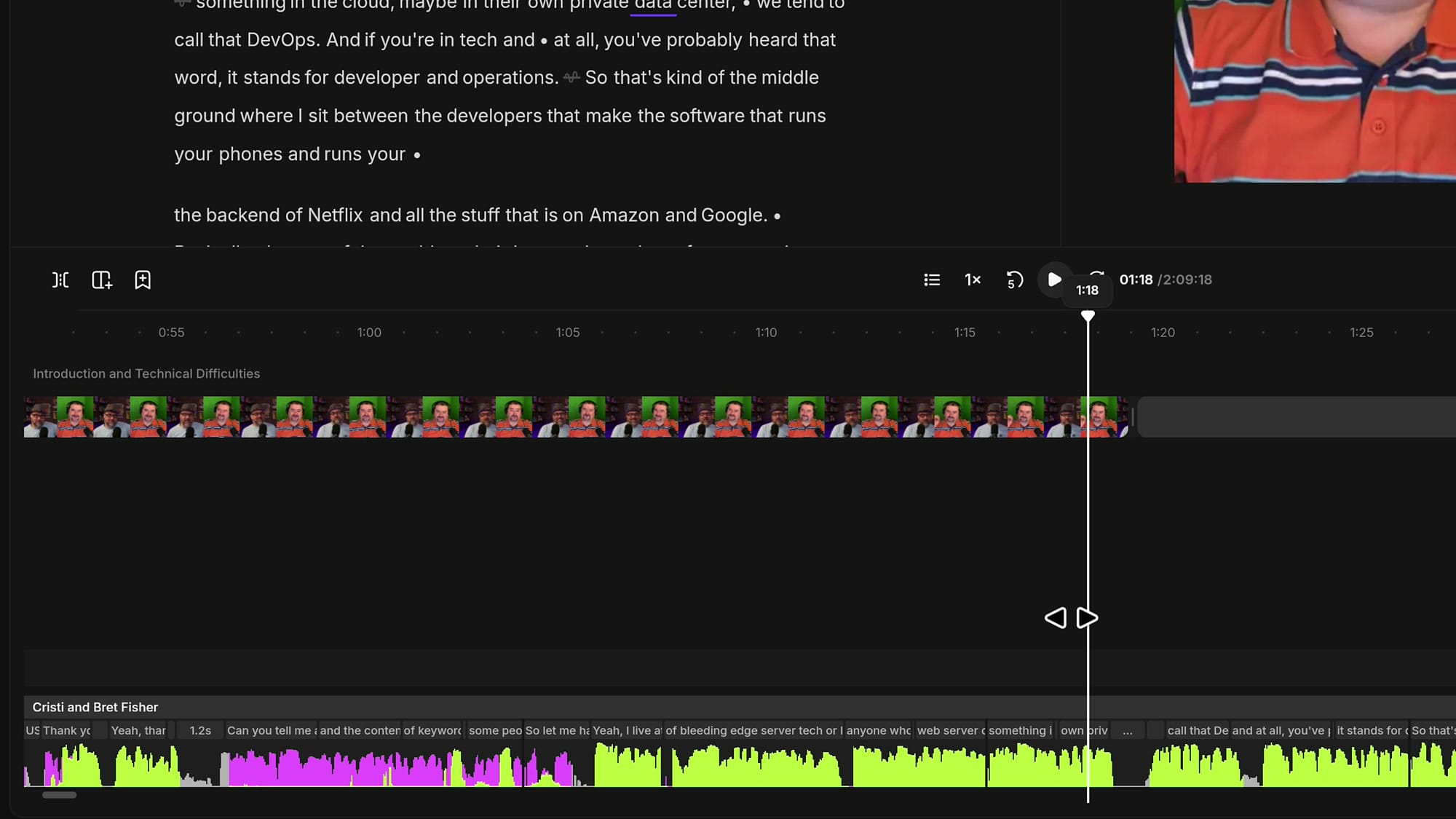Select 'of bleeding edge server tech' segment
This screenshot has height=819, width=1456.
753,730
